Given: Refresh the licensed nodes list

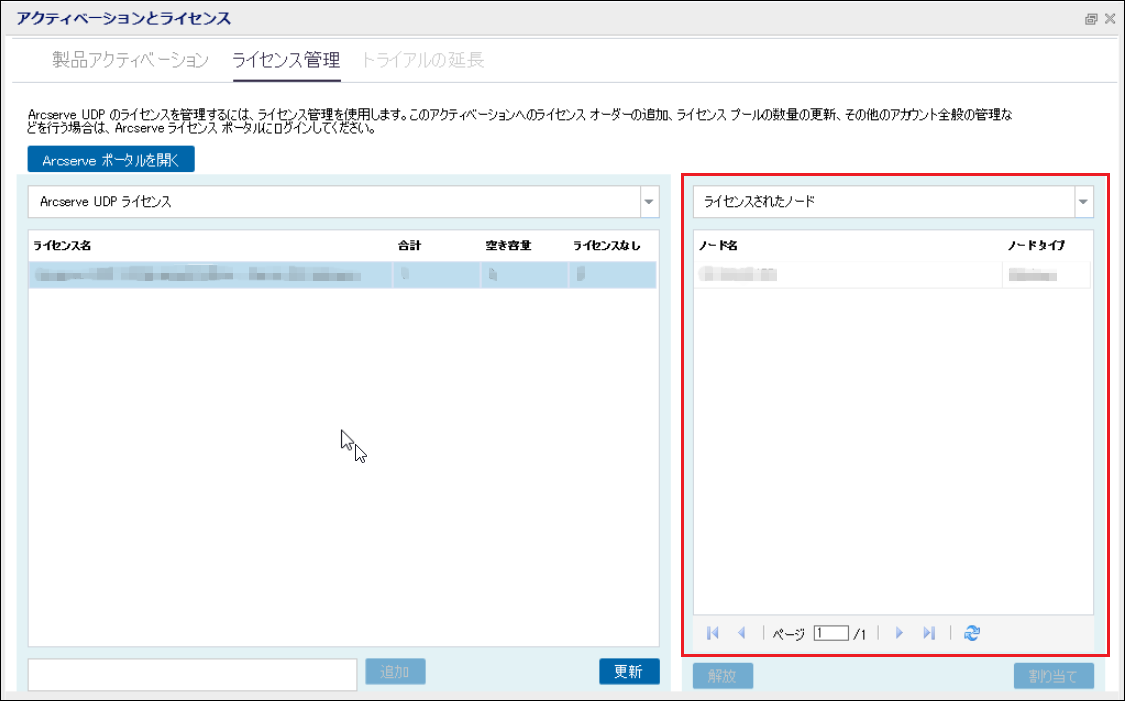Looking at the screenshot, I should [x=971, y=633].
